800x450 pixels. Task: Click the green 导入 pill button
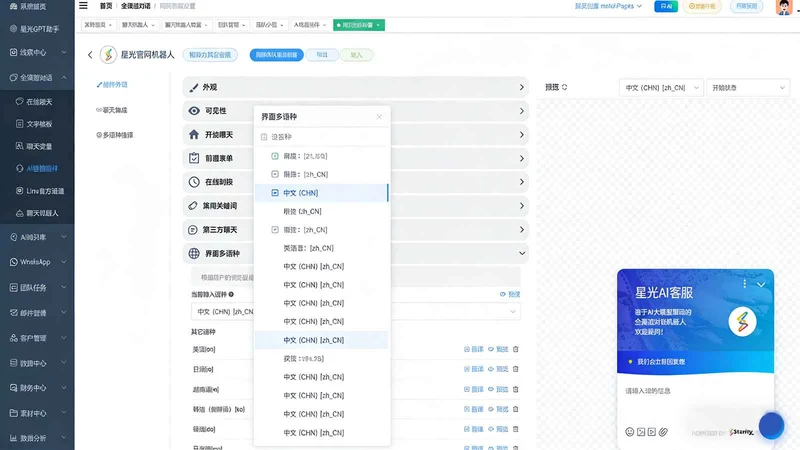356,55
